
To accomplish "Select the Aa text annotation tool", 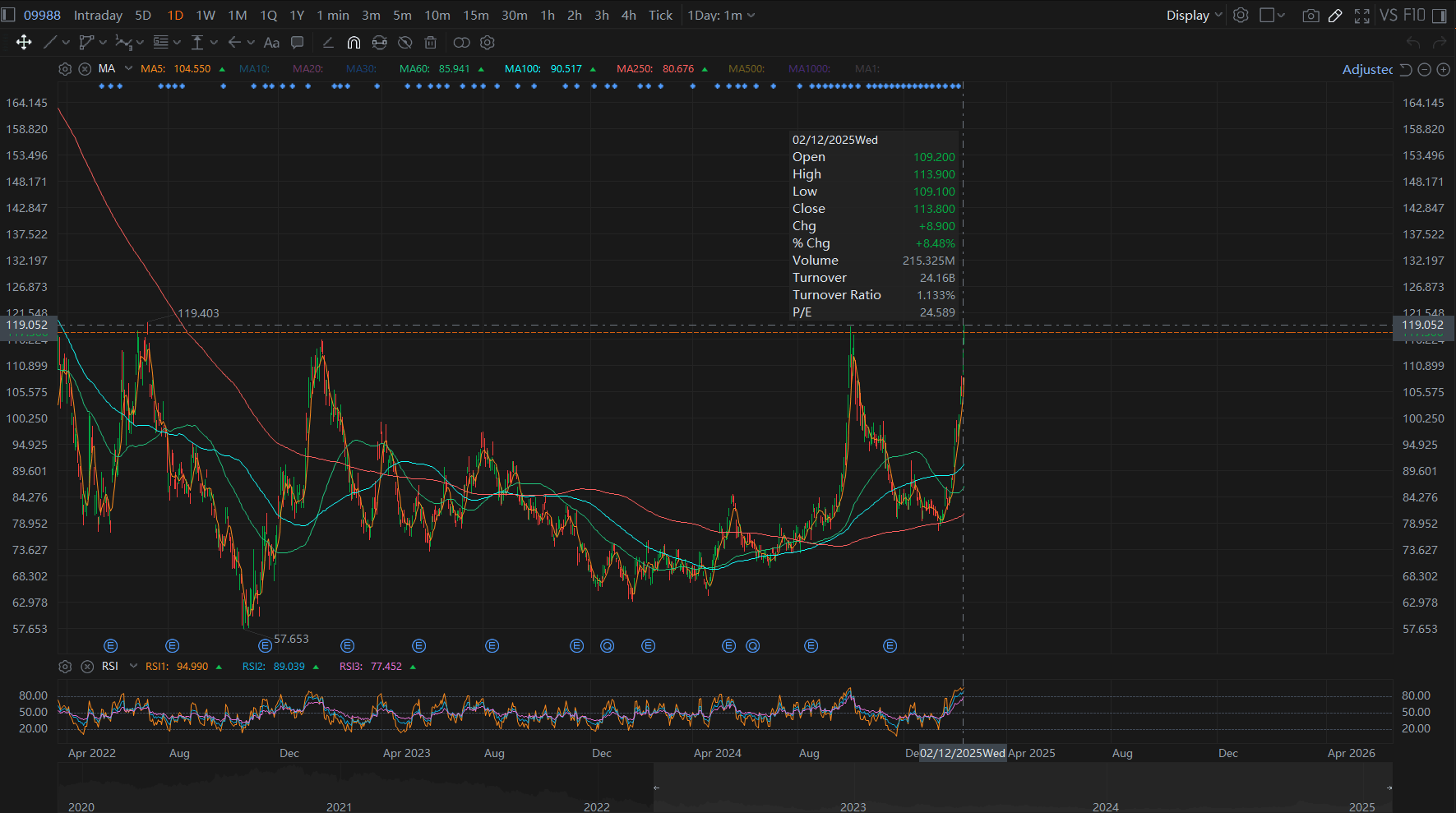I will click(271, 43).
